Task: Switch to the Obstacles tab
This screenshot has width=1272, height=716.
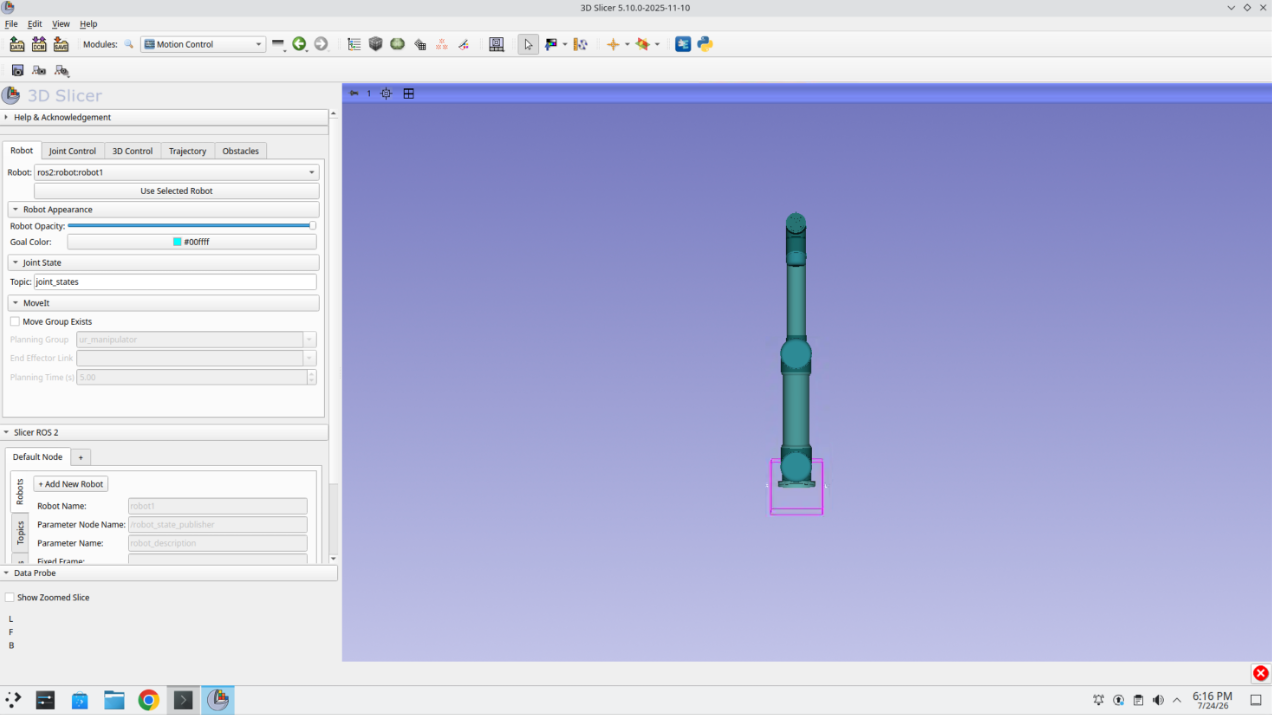Action: coord(240,151)
